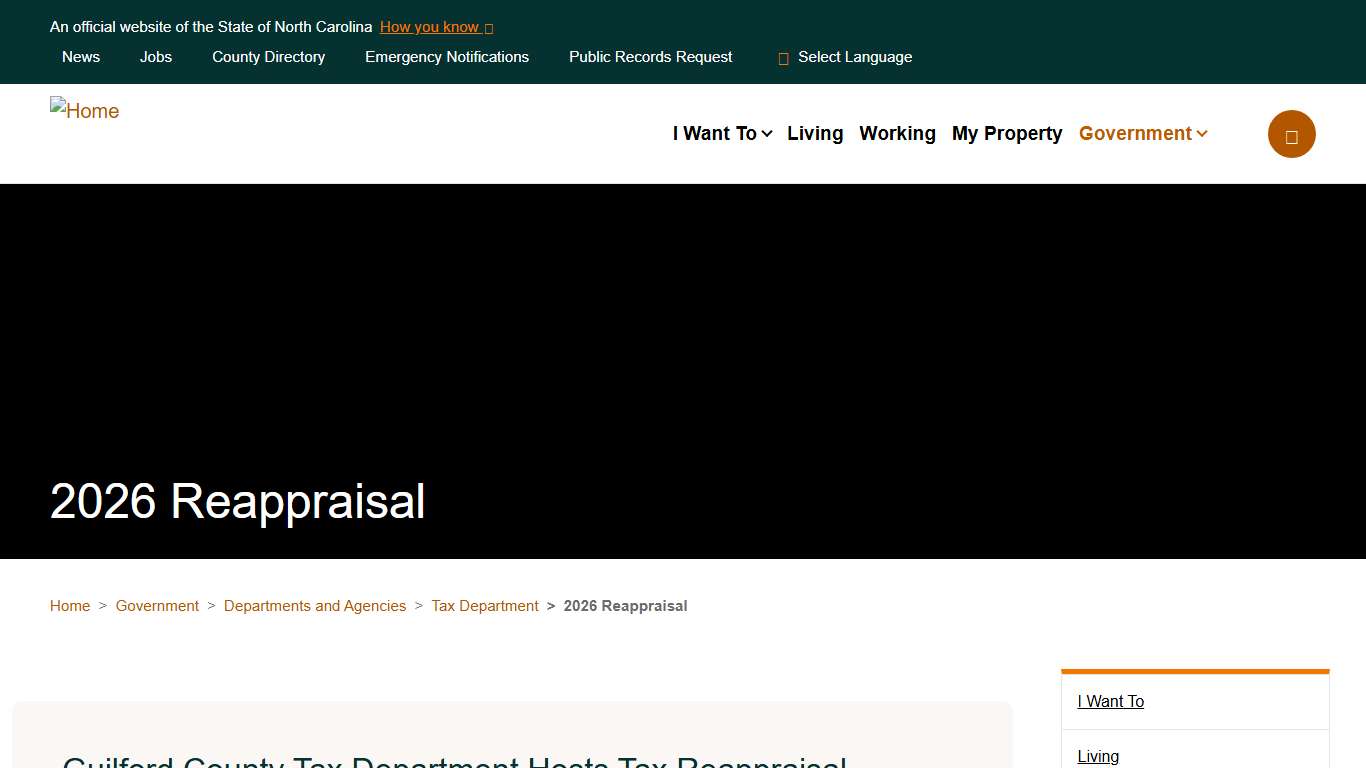
Task: Click the globe icon beside Select Language
Action: (x=783, y=58)
